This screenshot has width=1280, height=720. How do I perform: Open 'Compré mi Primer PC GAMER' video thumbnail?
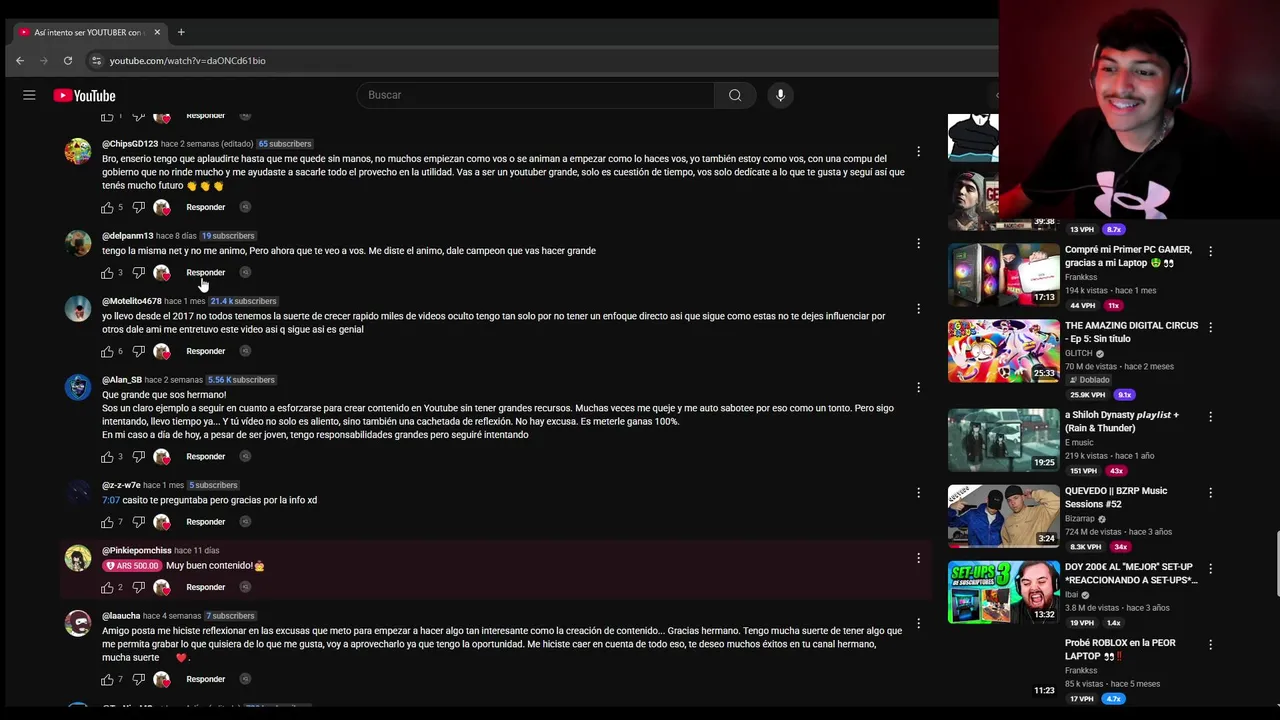(x=1003, y=274)
